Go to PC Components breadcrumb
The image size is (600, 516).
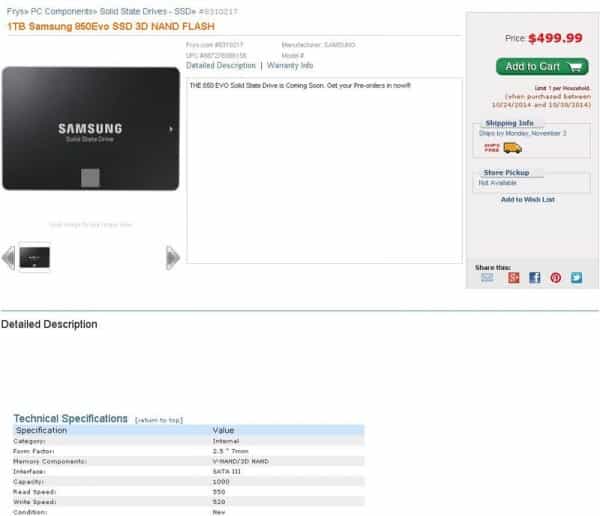[61, 11]
